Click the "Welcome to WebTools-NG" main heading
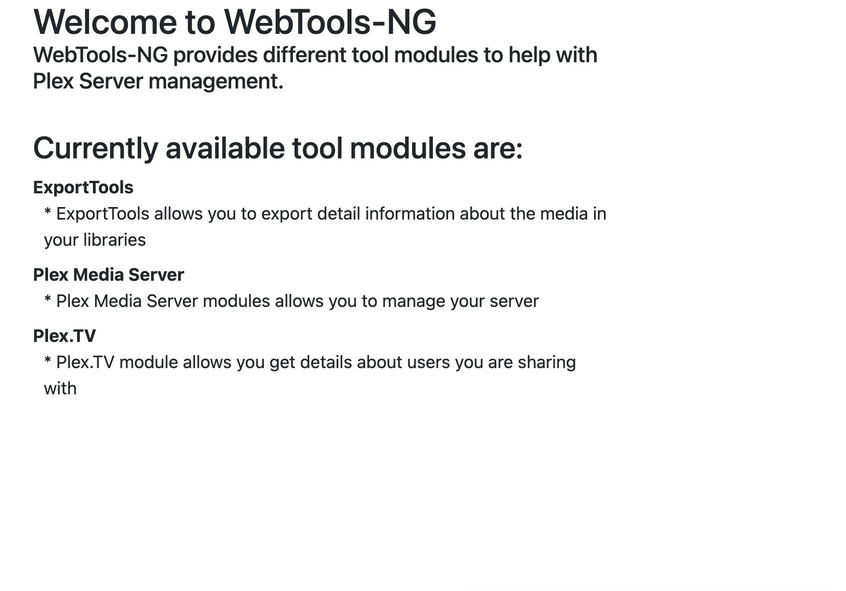 click(234, 22)
